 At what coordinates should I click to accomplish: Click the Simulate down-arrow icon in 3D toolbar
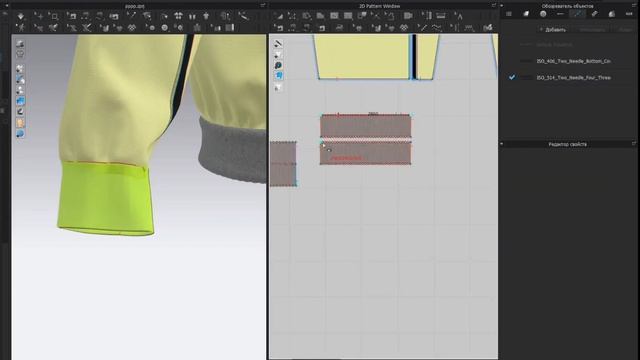tap(21, 16)
